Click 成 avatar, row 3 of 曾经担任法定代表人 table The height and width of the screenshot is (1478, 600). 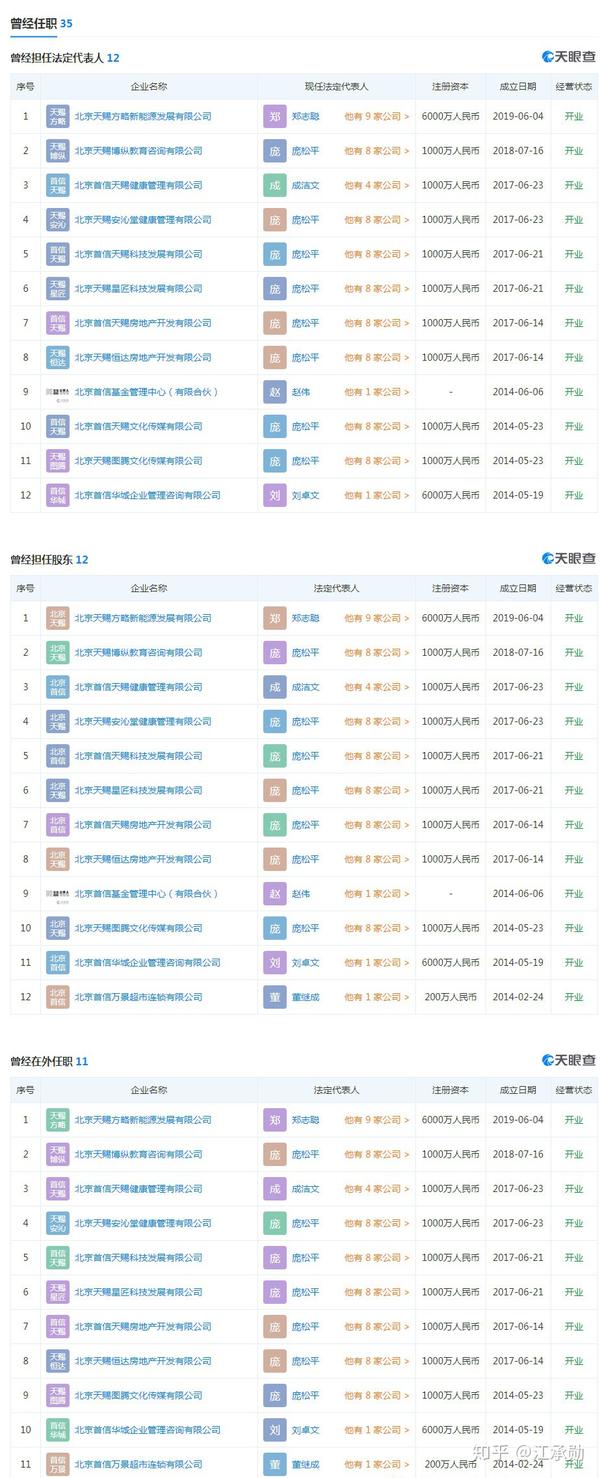(x=274, y=185)
